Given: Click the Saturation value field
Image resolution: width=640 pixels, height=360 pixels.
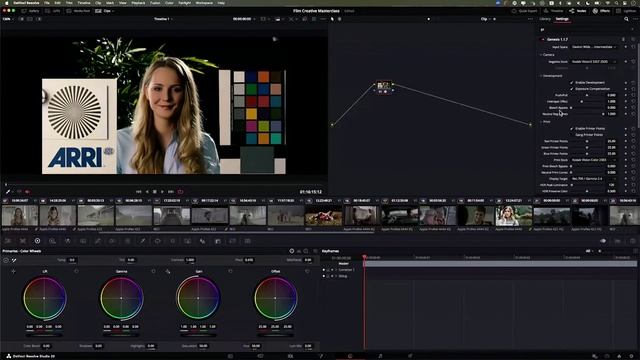Looking at the screenshot, I should tap(203, 346).
